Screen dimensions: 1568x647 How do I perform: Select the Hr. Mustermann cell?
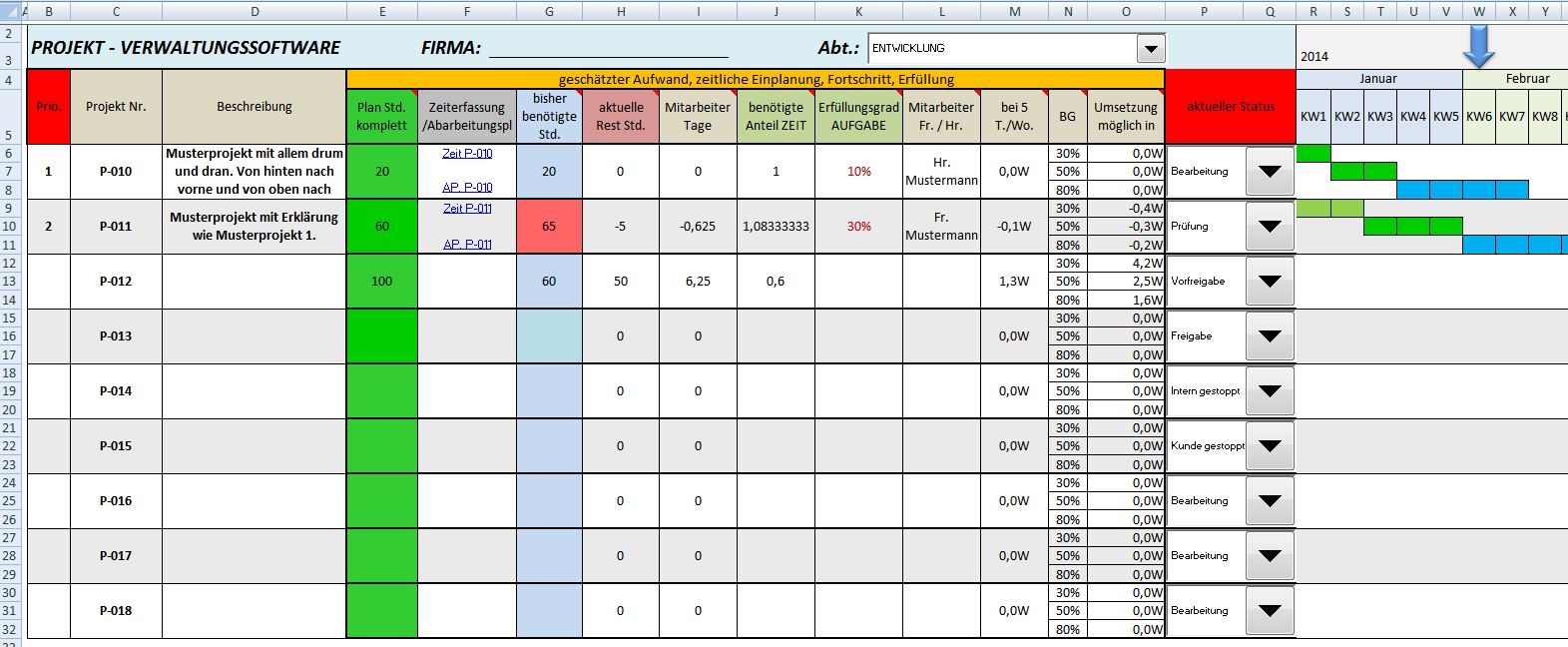[x=941, y=172]
